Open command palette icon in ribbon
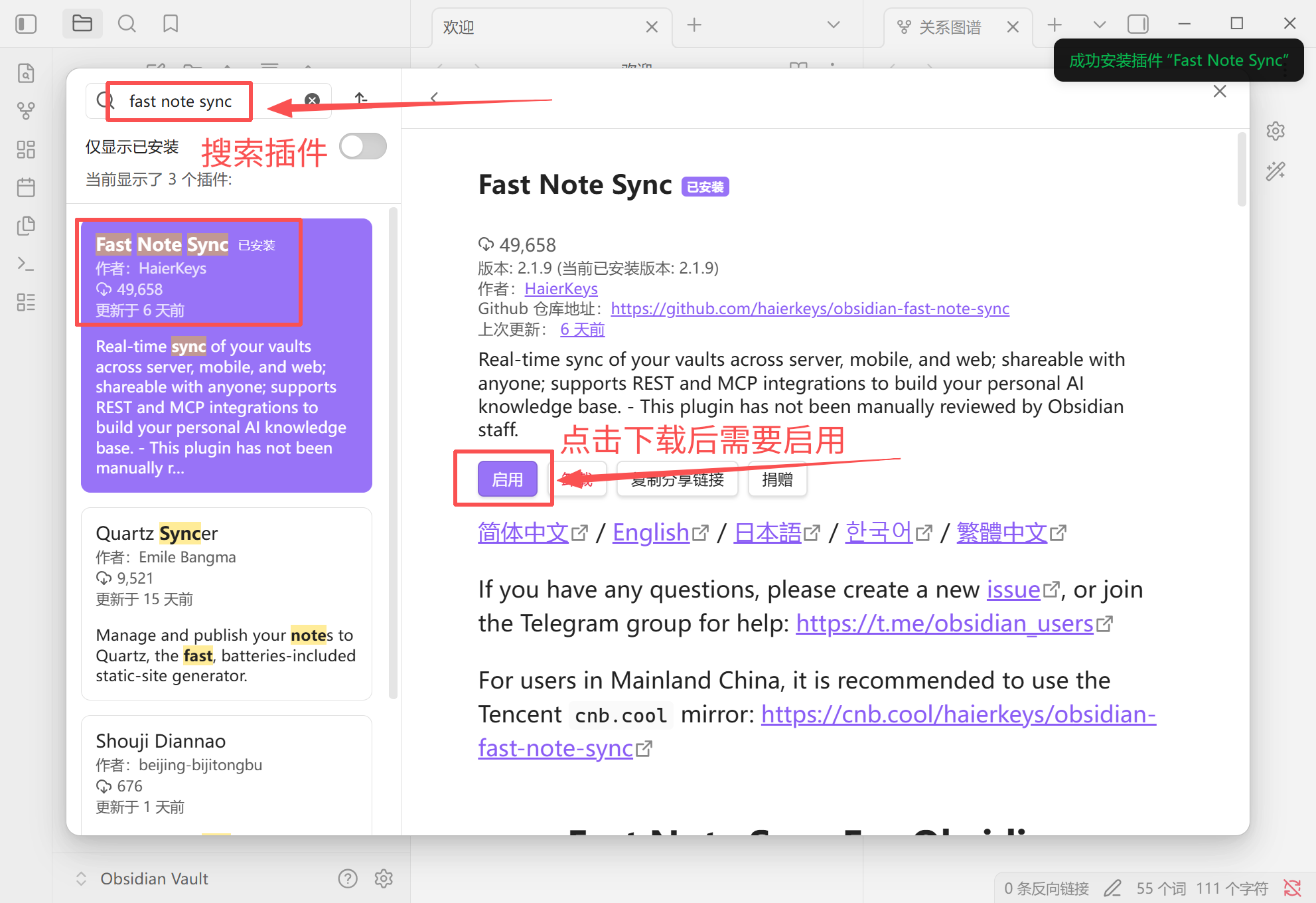 26,264
